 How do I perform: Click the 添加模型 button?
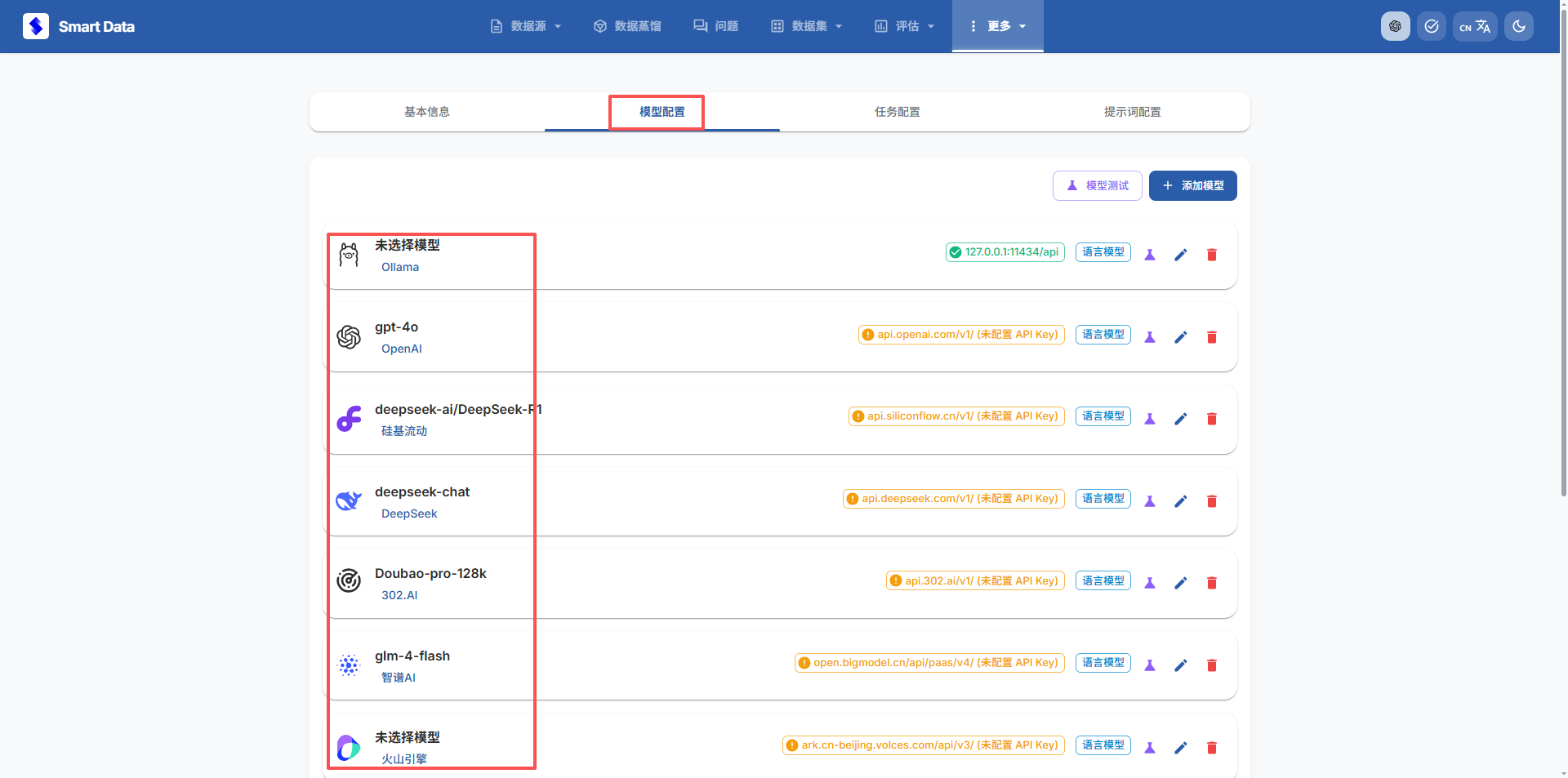1192,185
